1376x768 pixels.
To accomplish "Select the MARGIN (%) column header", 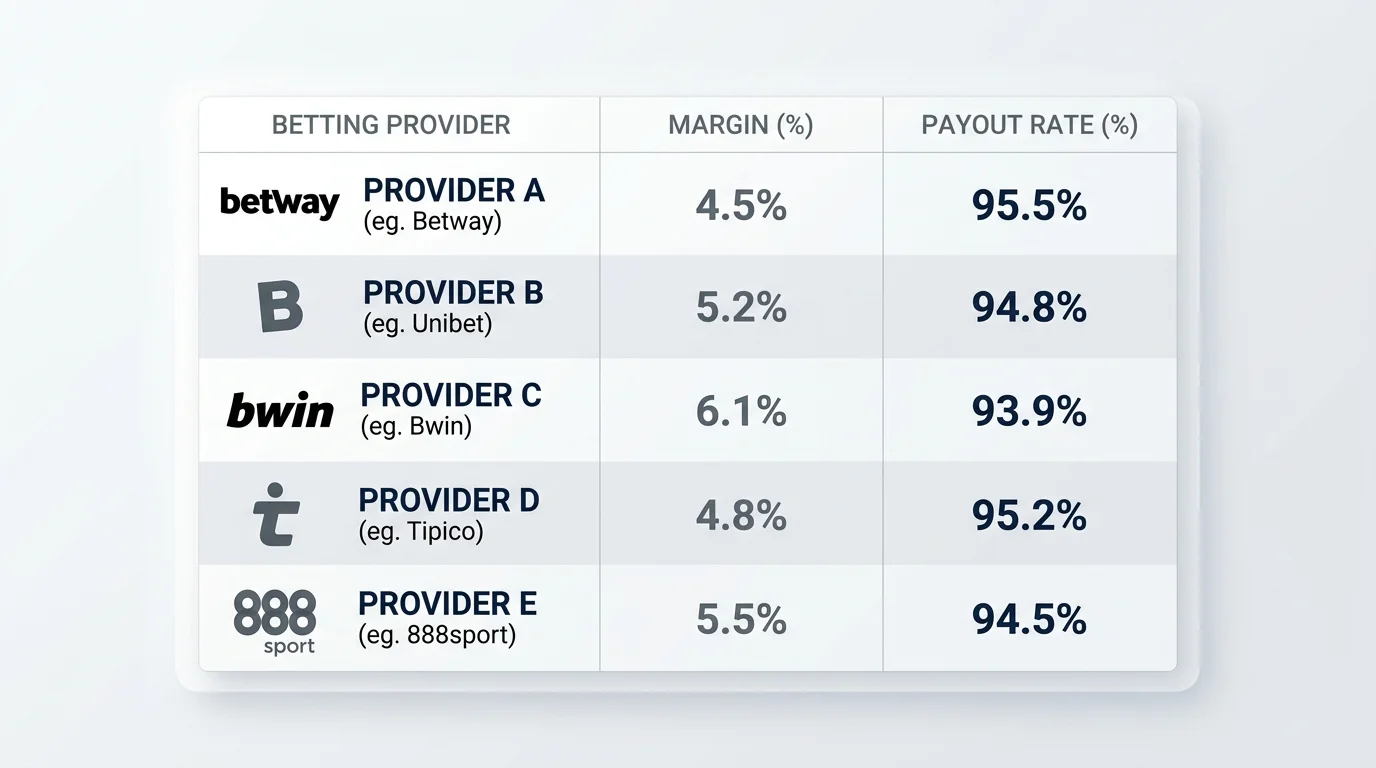I will click(x=741, y=125).
